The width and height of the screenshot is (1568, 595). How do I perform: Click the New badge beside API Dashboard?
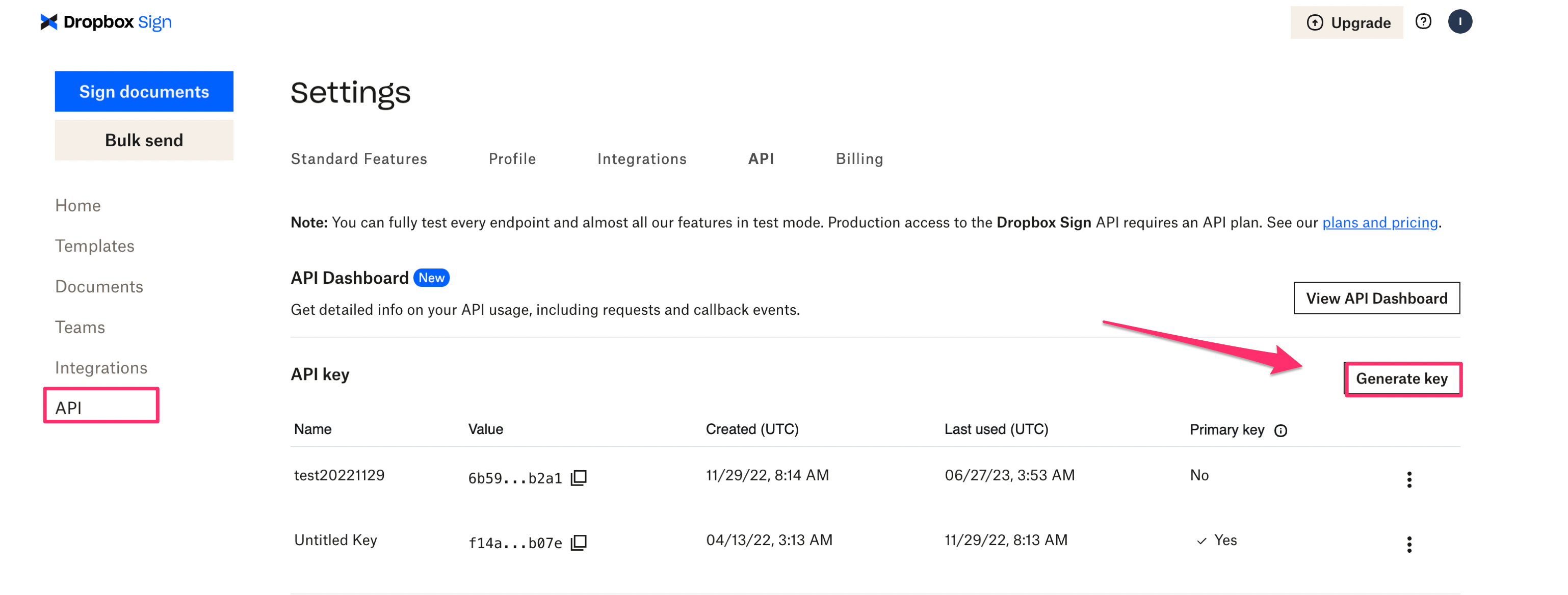(432, 278)
